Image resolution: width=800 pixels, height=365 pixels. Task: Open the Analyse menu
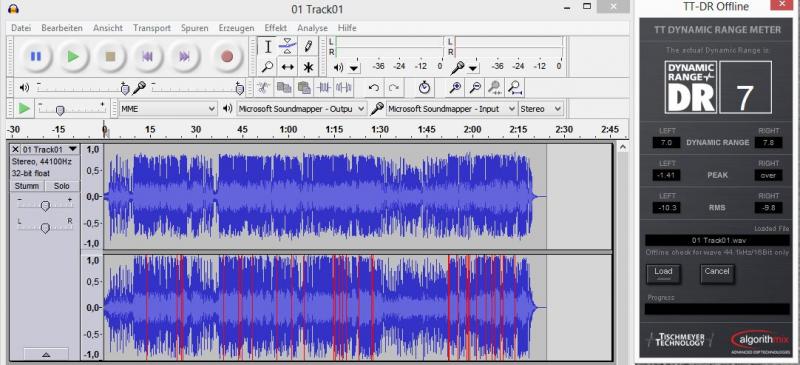(x=312, y=28)
